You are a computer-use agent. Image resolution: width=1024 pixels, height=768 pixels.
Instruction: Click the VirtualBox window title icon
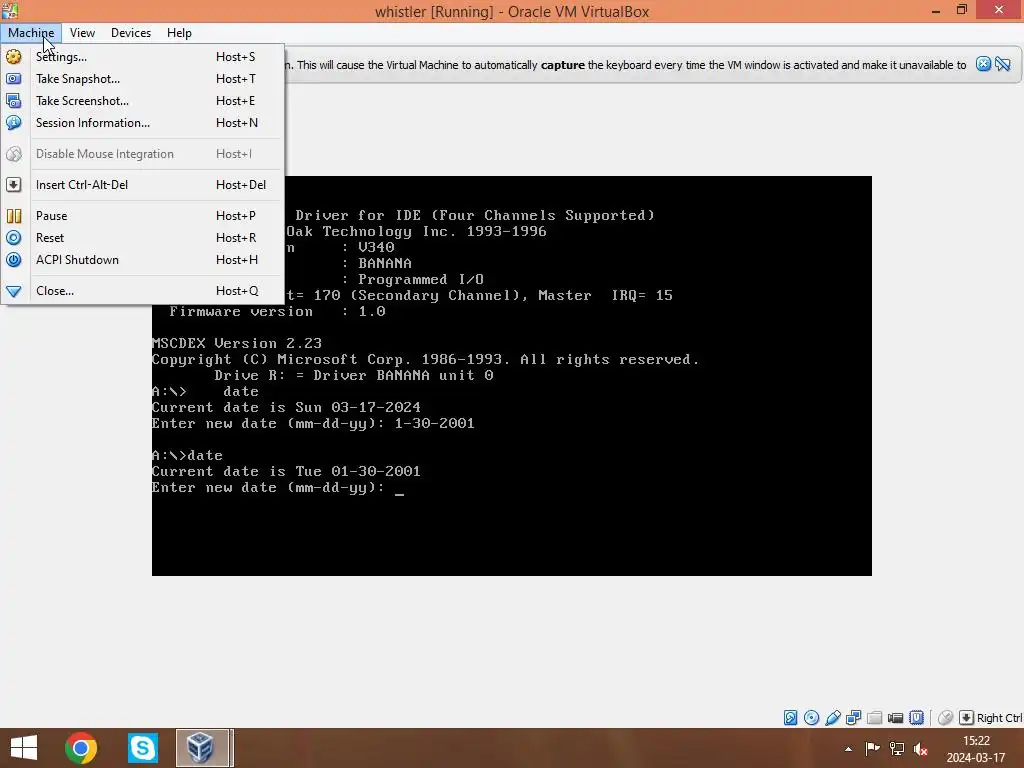[x=10, y=10]
